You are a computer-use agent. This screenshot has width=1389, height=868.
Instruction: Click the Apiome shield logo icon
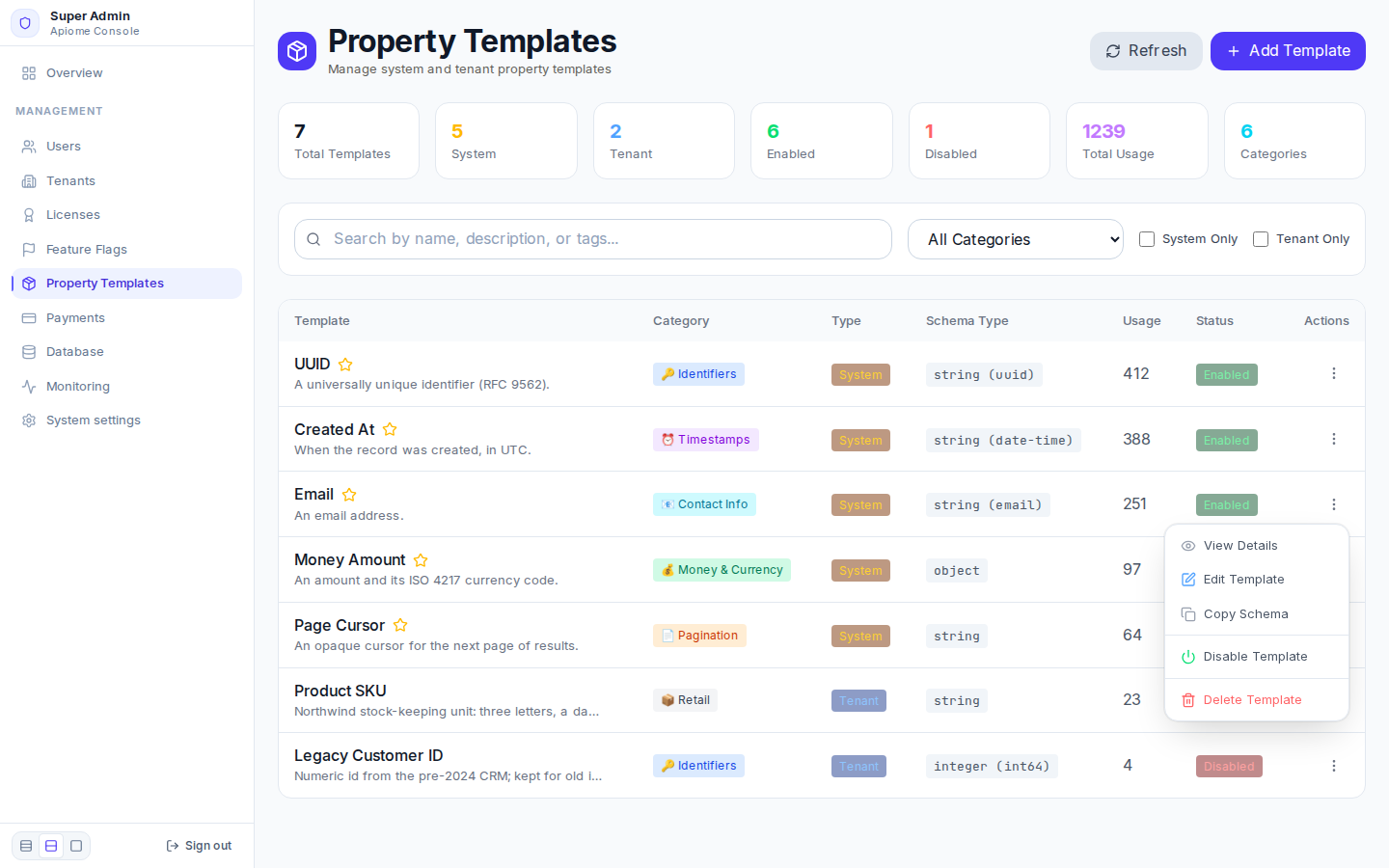point(25,23)
